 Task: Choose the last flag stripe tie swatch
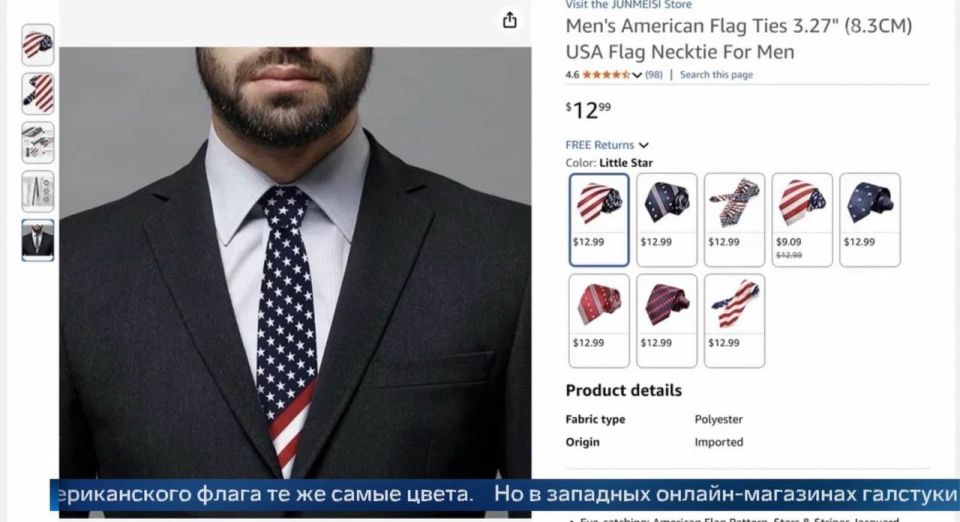coord(734,321)
